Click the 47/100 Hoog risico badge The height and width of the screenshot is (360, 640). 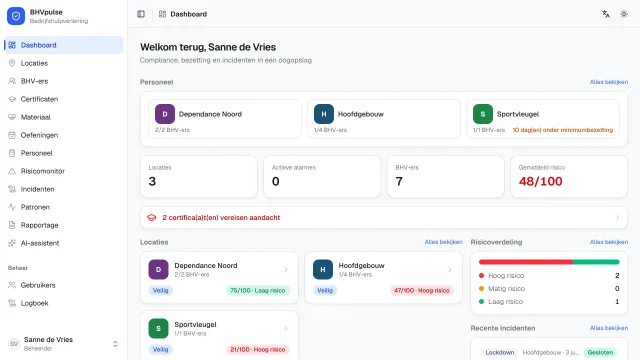[x=422, y=290]
